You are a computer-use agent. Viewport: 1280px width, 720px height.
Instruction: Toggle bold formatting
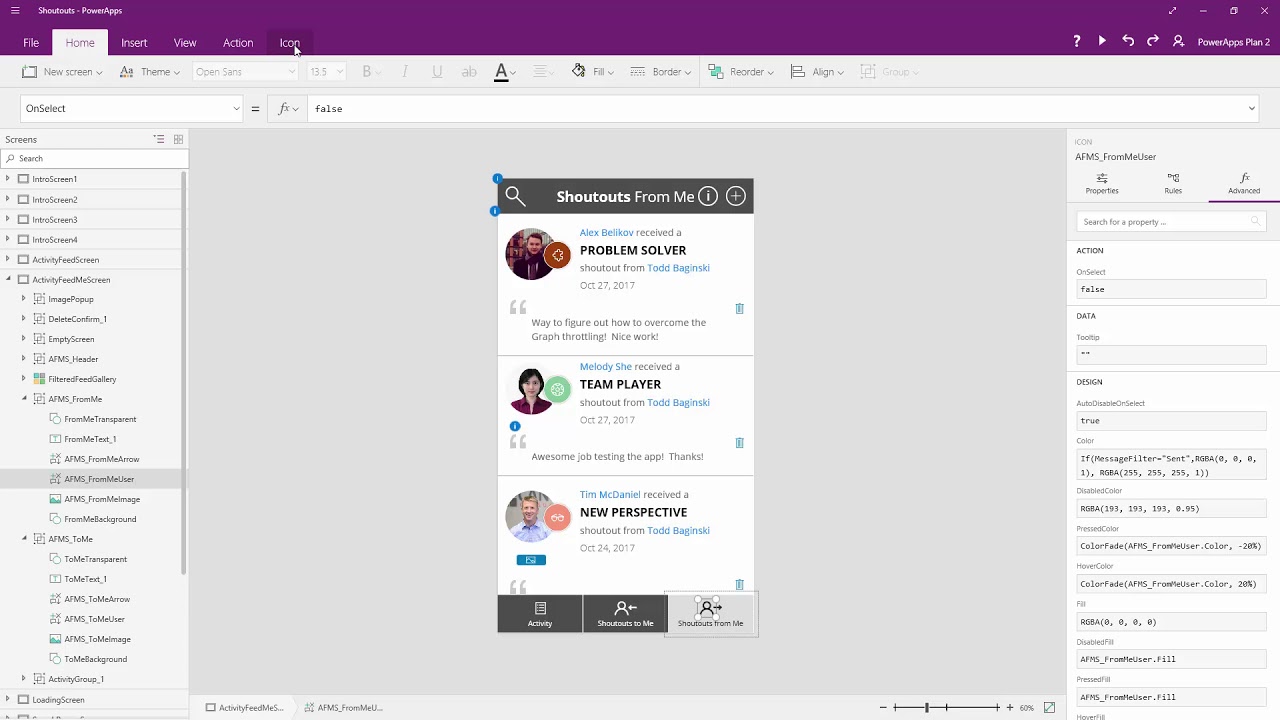point(367,72)
